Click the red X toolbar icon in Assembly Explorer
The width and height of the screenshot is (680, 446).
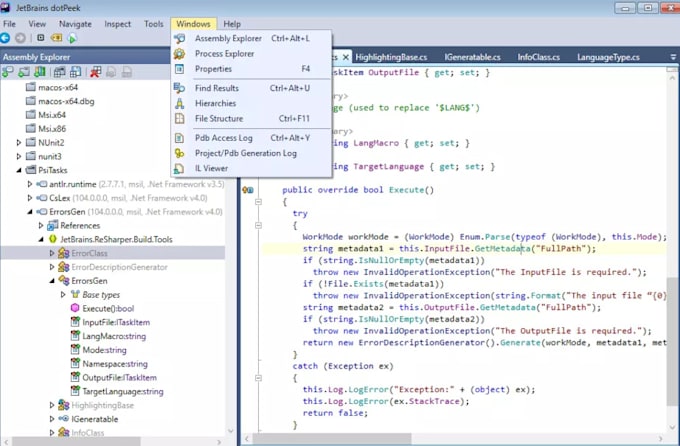coord(95,72)
